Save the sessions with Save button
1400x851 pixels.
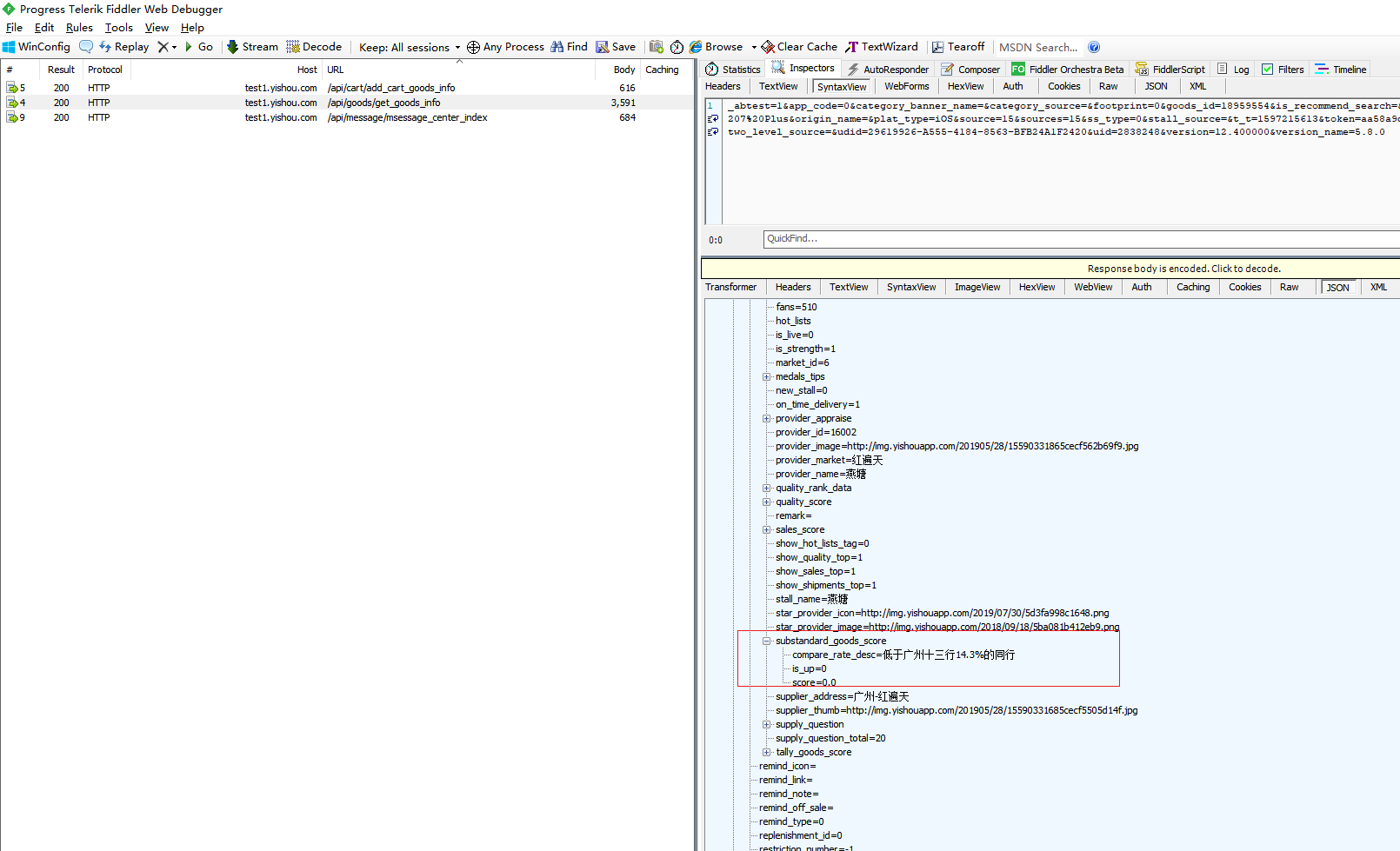coord(616,47)
